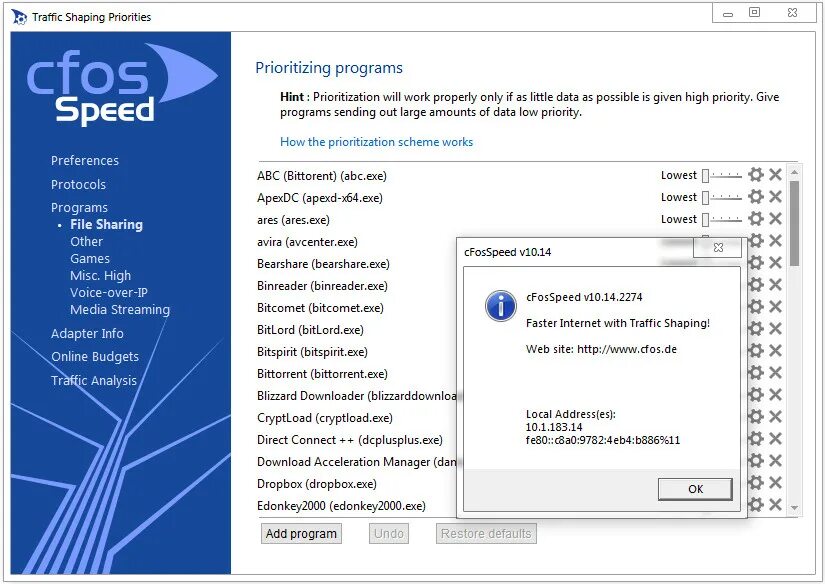Open settings gear for ABC (Bittorent) row
This screenshot has height=584, width=825.
756,175
